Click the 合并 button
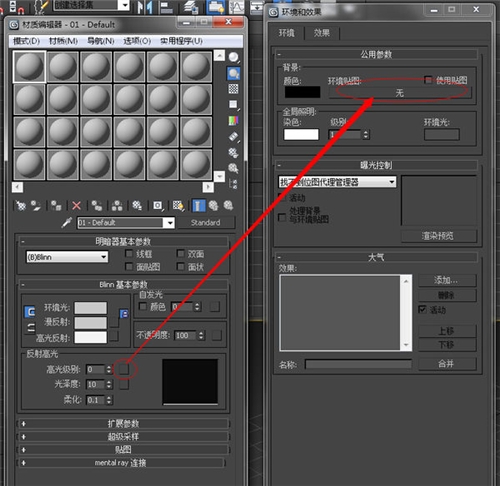The image size is (500, 486). (447, 364)
